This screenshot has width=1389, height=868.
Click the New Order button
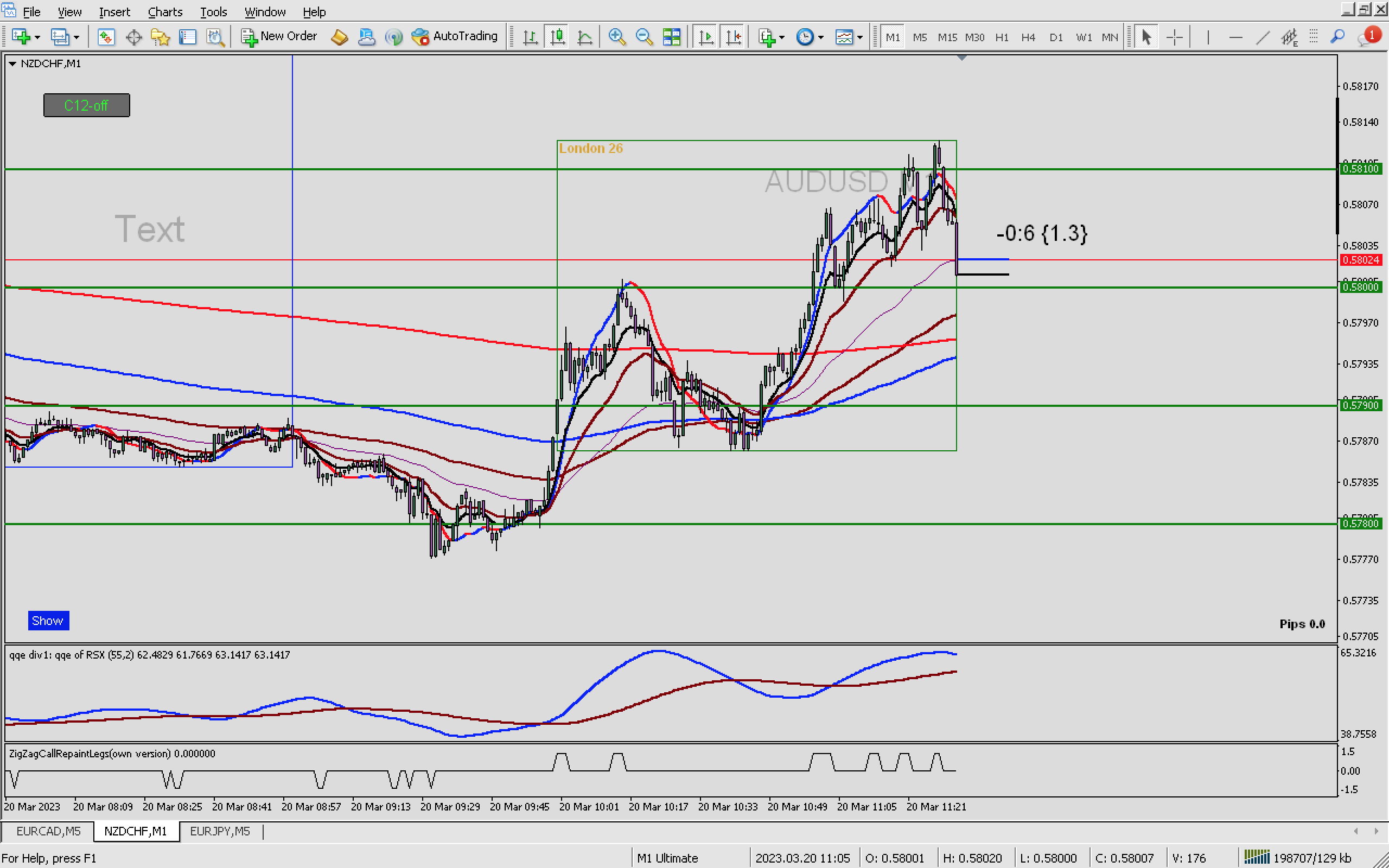tap(279, 36)
